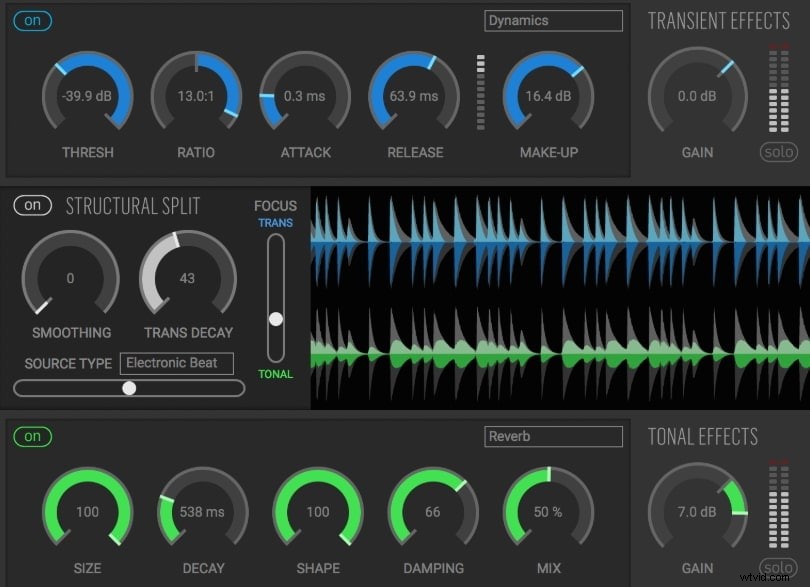Toggle the Structural Split on switch
Viewport: 810px width, 587px height.
coord(31,205)
